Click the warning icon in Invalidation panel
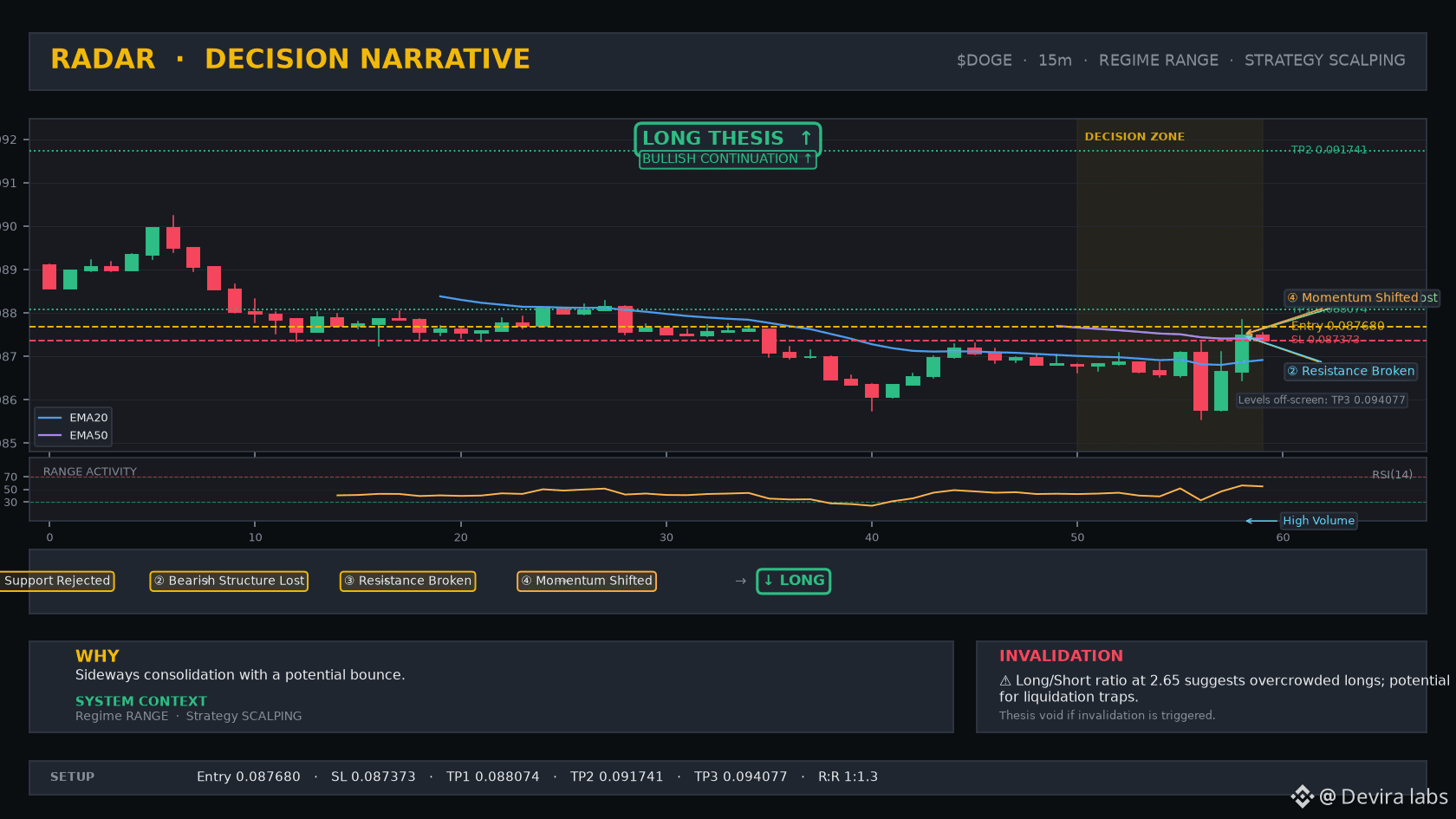 point(1005,681)
